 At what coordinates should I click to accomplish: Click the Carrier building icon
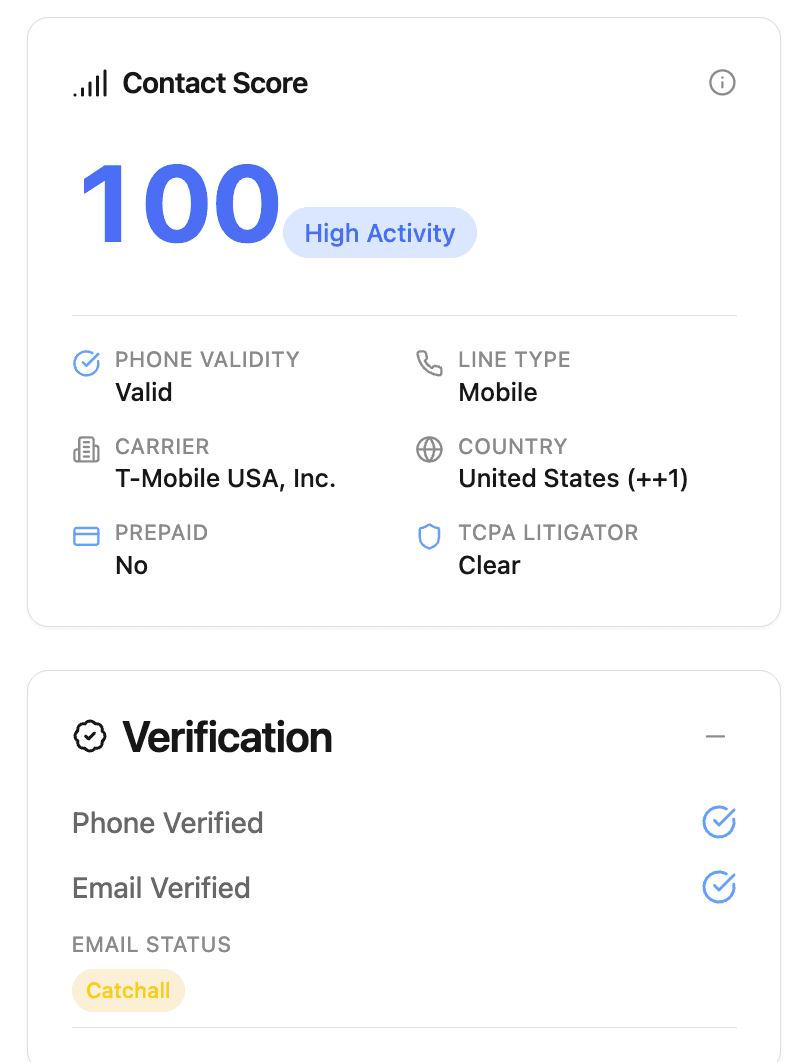87,450
